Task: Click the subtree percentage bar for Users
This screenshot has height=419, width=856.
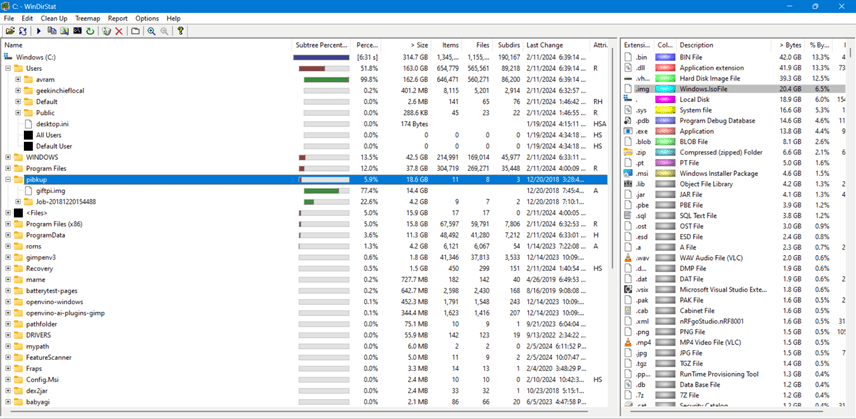Action: [324, 68]
